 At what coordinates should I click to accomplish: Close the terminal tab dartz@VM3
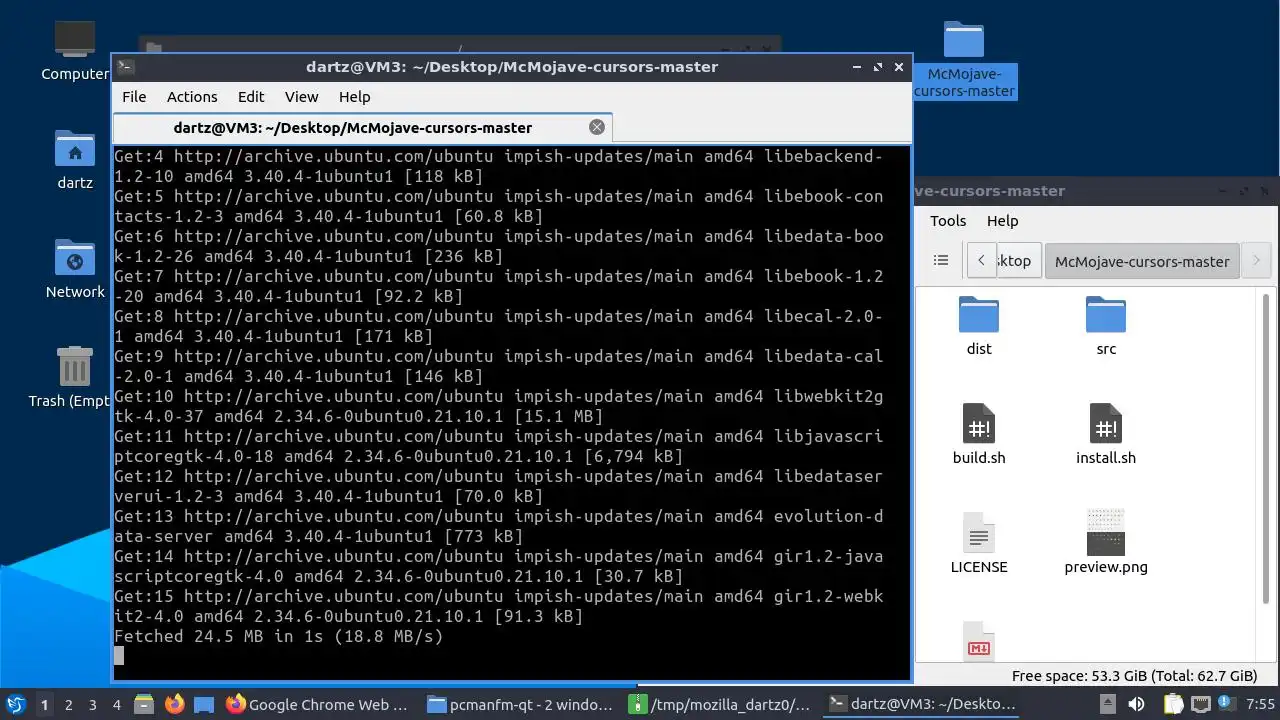click(x=597, y=127)
